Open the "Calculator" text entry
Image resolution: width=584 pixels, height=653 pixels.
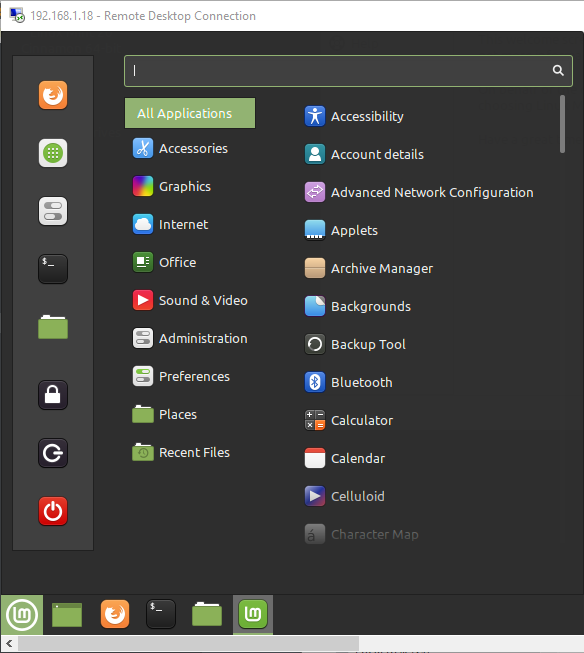(x=362, y=421)
